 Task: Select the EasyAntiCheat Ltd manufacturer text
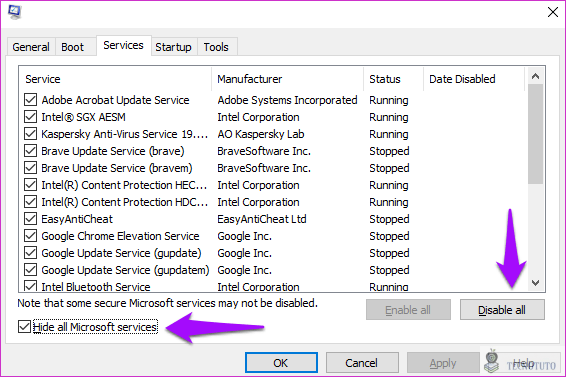(262, 219)
